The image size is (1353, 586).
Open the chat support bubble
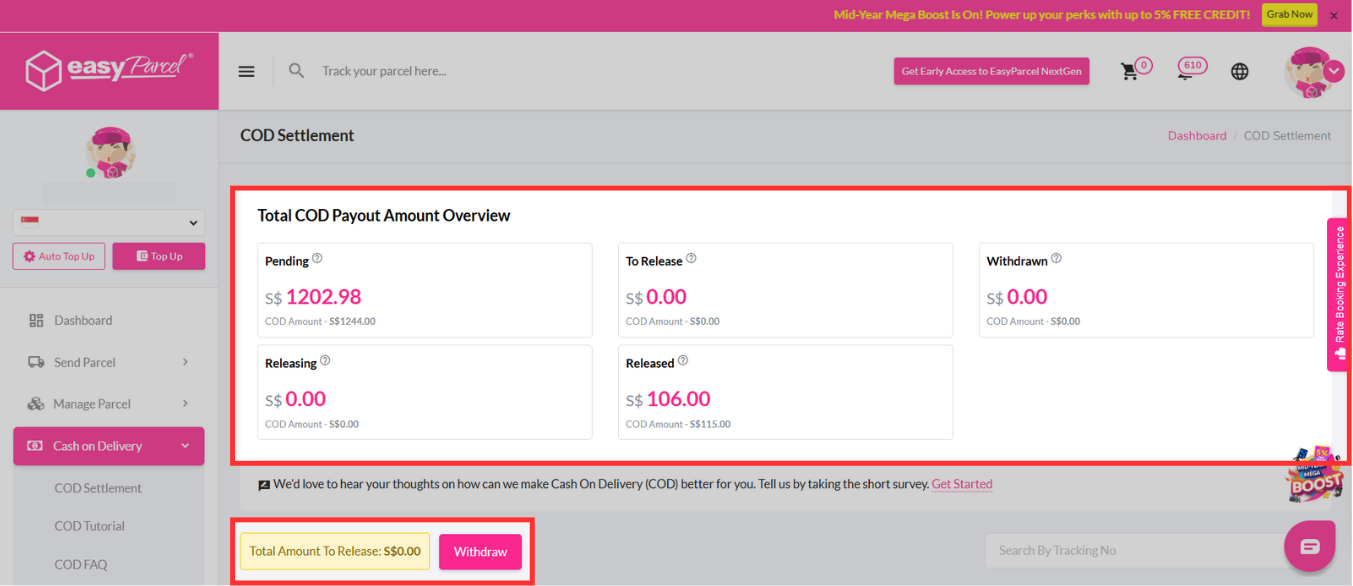coord(1310,546)
